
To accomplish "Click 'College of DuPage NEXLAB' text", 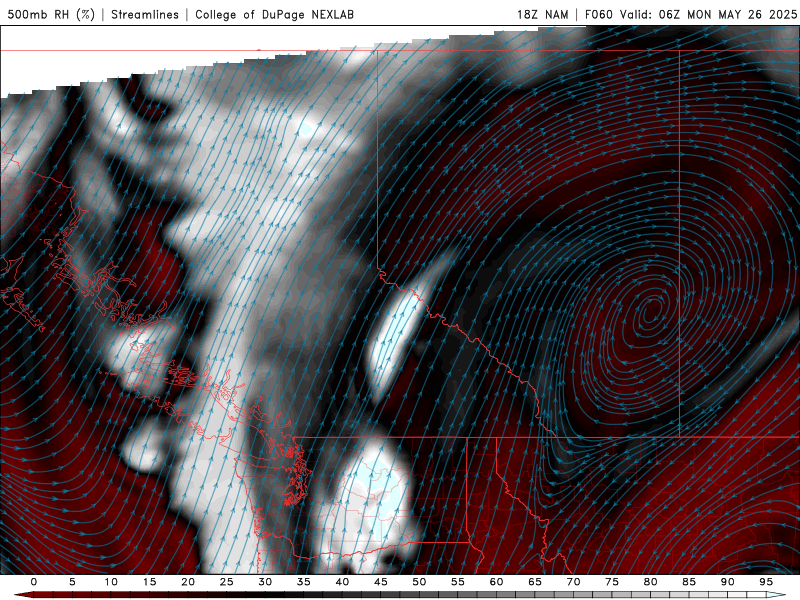I will pyautogui.click(x=274, y=14).
